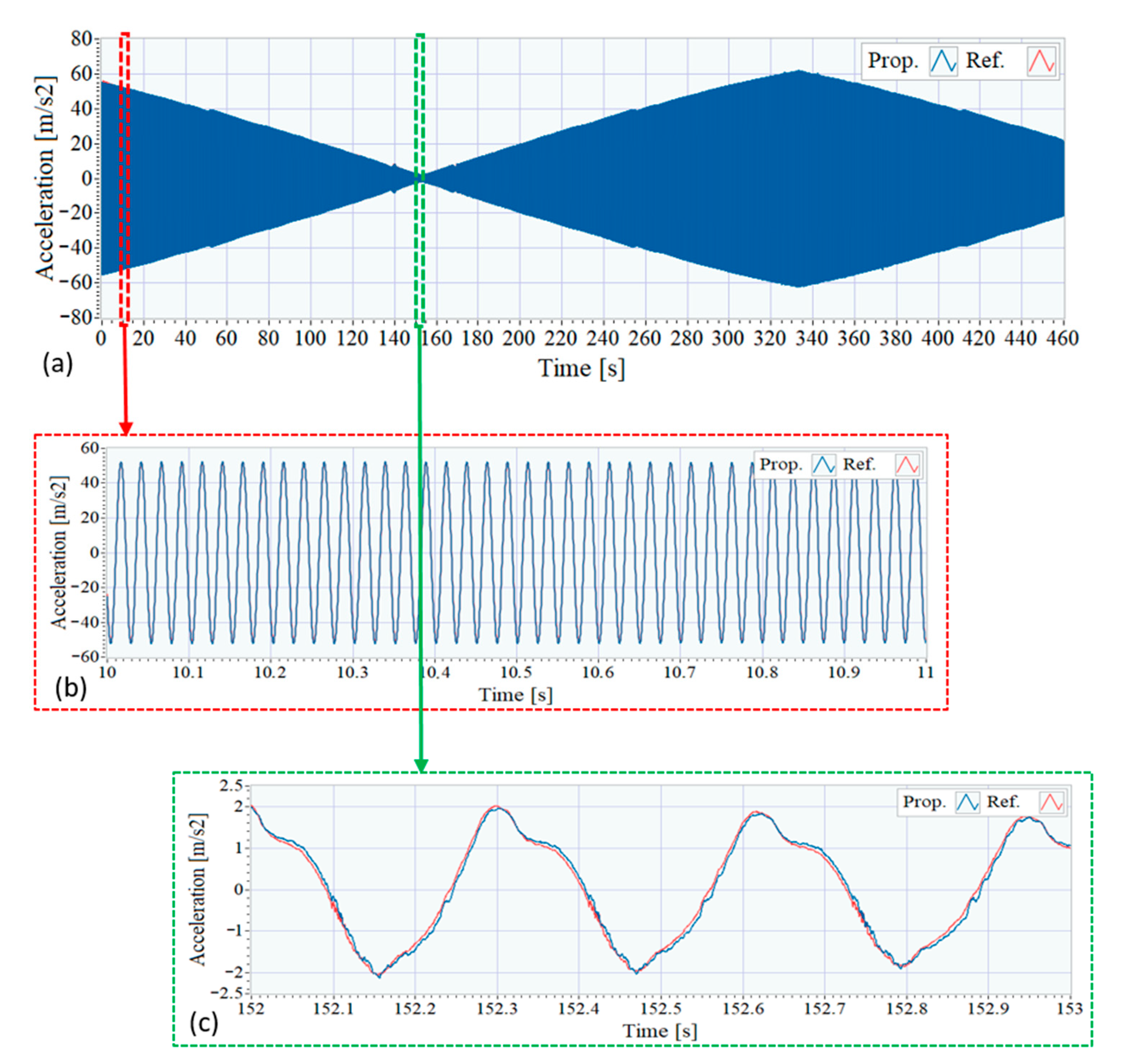Click the Time [s] axis label of plot (a)
1122x1064 pixels.
581,369
